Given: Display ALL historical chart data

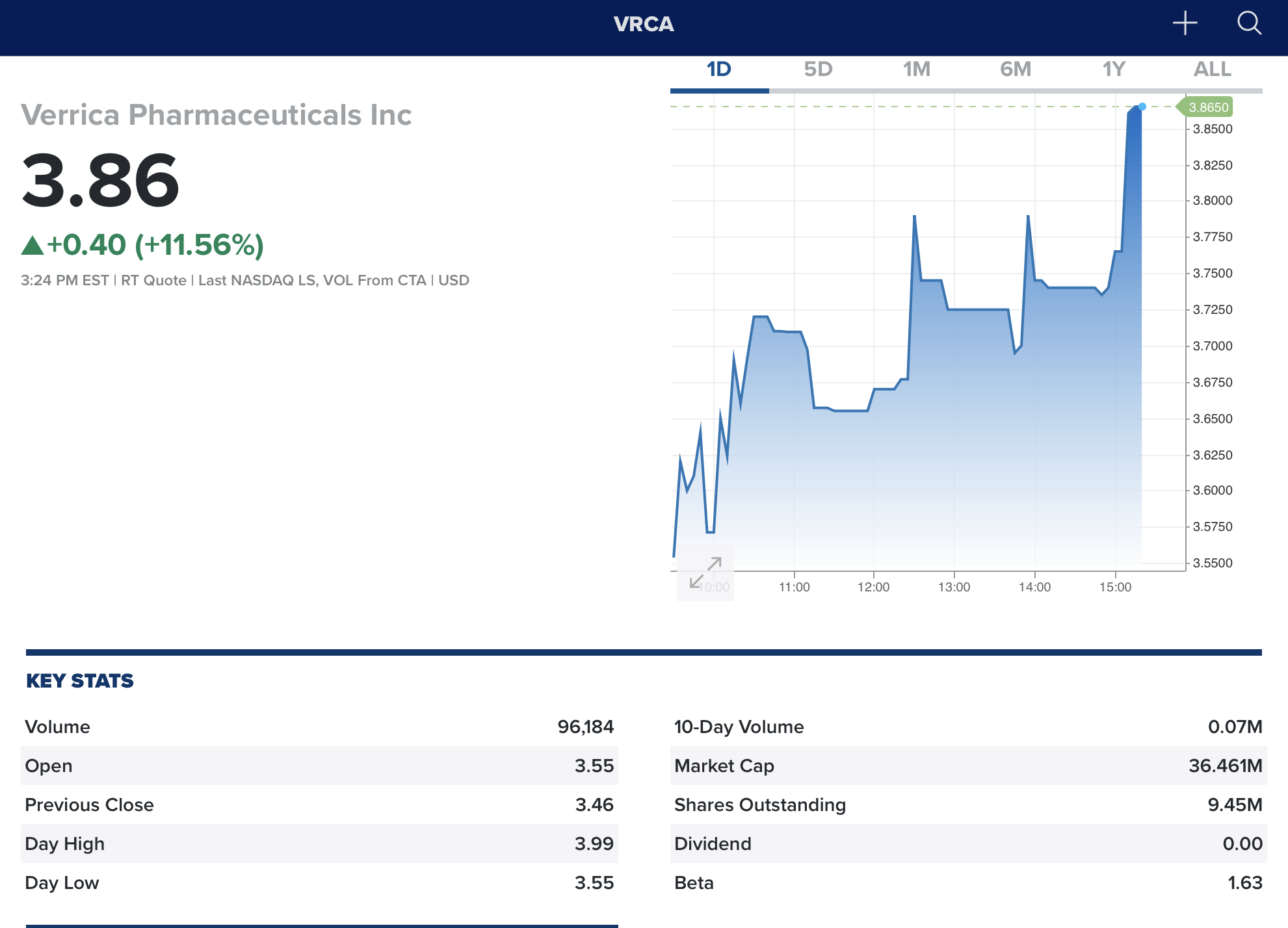Looking at the screenshot, I should pos(1212,69).
